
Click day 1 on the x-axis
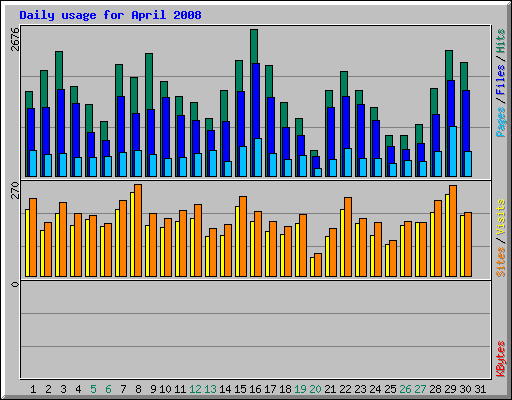point(33,389)
